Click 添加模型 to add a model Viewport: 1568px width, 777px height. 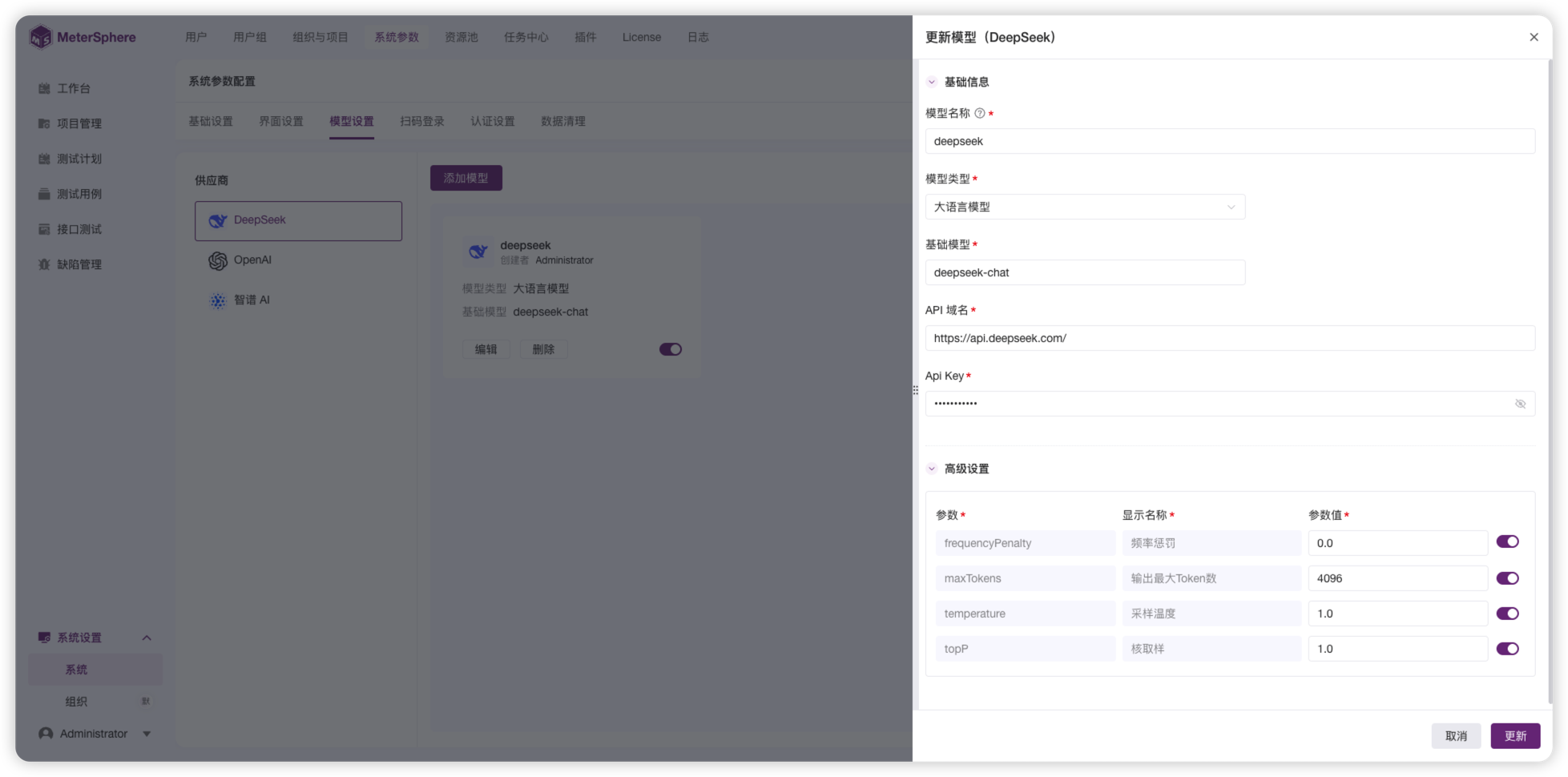[x=466, y=177]
